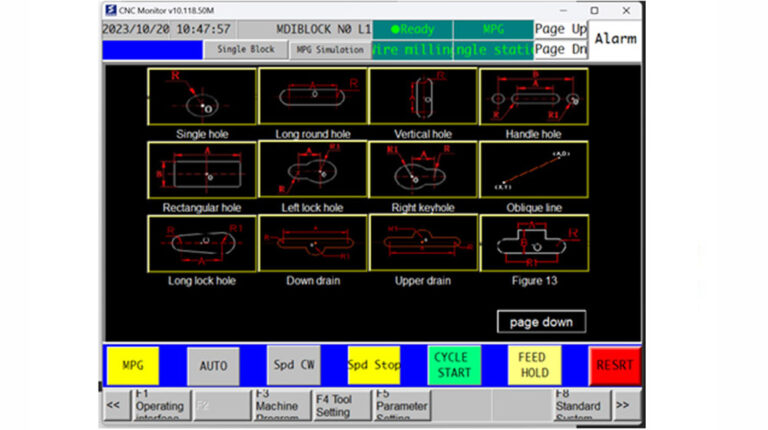Toggle Single Block mode
The height and width of the screenshot is (430, 768).
pos(245,50)
